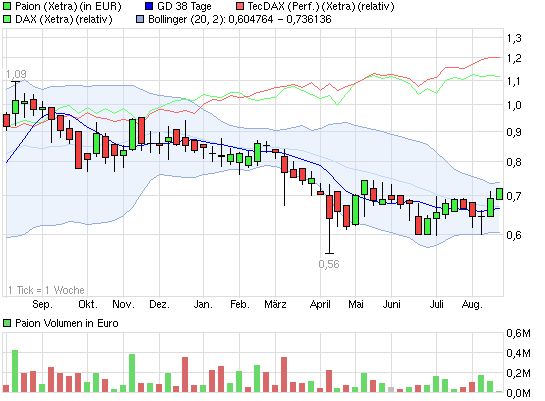Click the '0,6M' volume axis value
The image size is (545, 401).
point(518,333)
